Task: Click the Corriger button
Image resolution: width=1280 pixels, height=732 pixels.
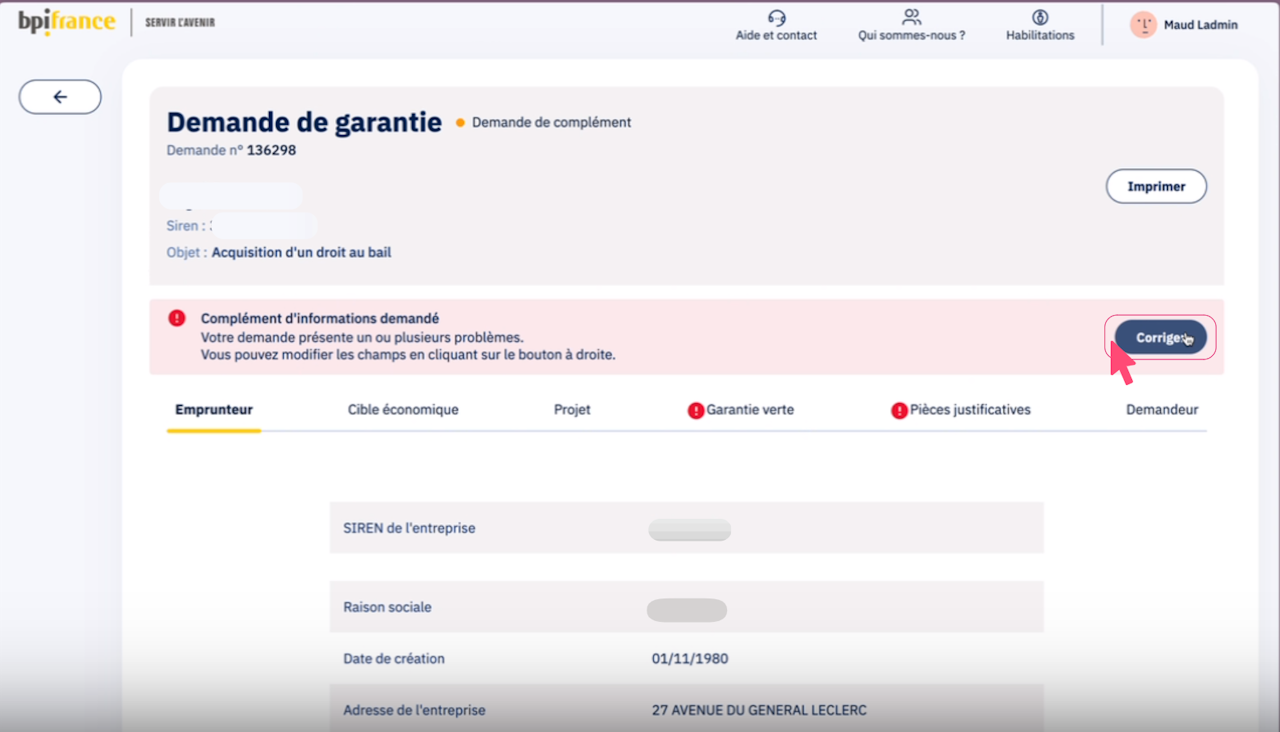Action: pos(1160,338)
